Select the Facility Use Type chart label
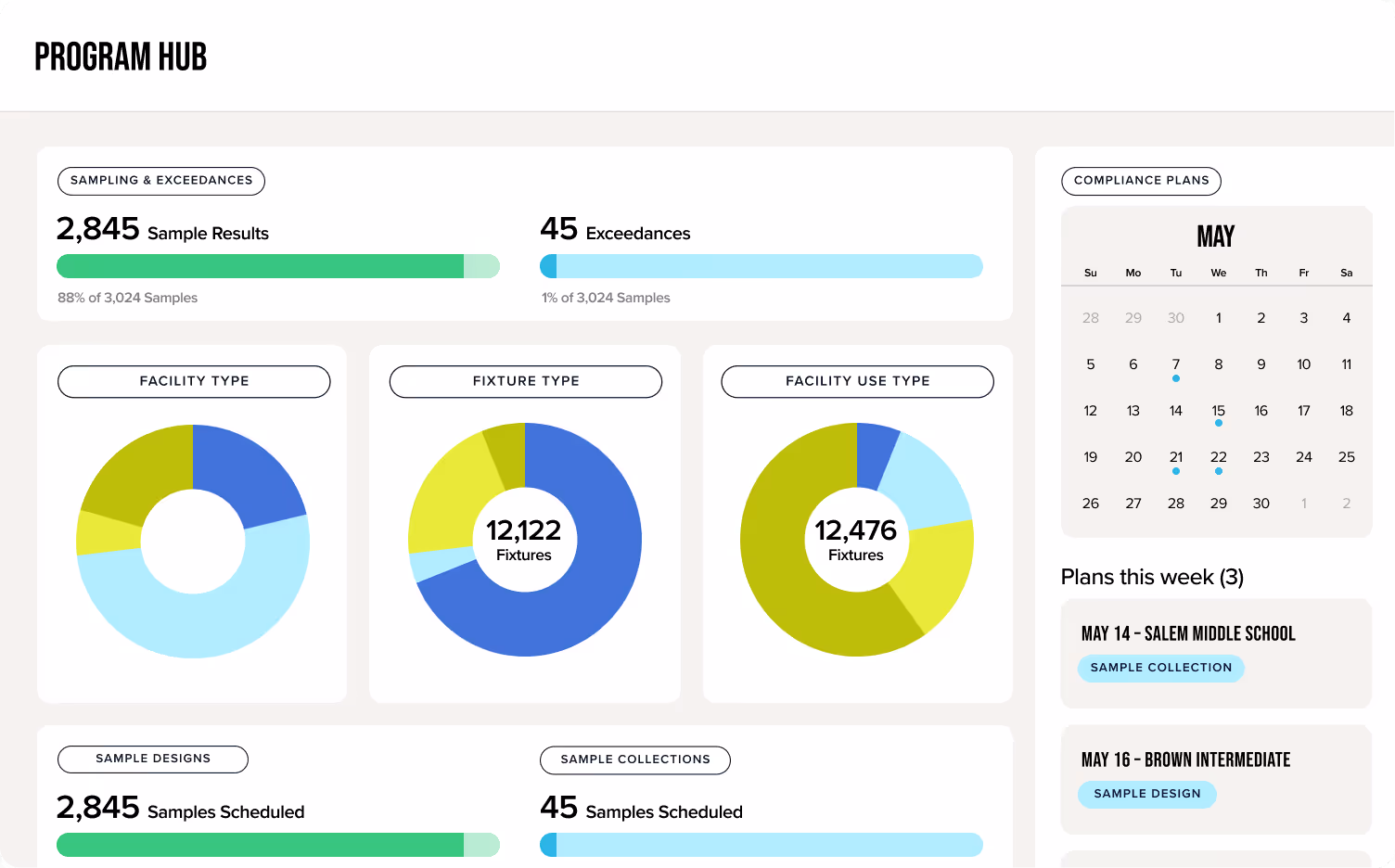Image resolution: width=1395 pixels, height=868 pixels. pos(856,381)
